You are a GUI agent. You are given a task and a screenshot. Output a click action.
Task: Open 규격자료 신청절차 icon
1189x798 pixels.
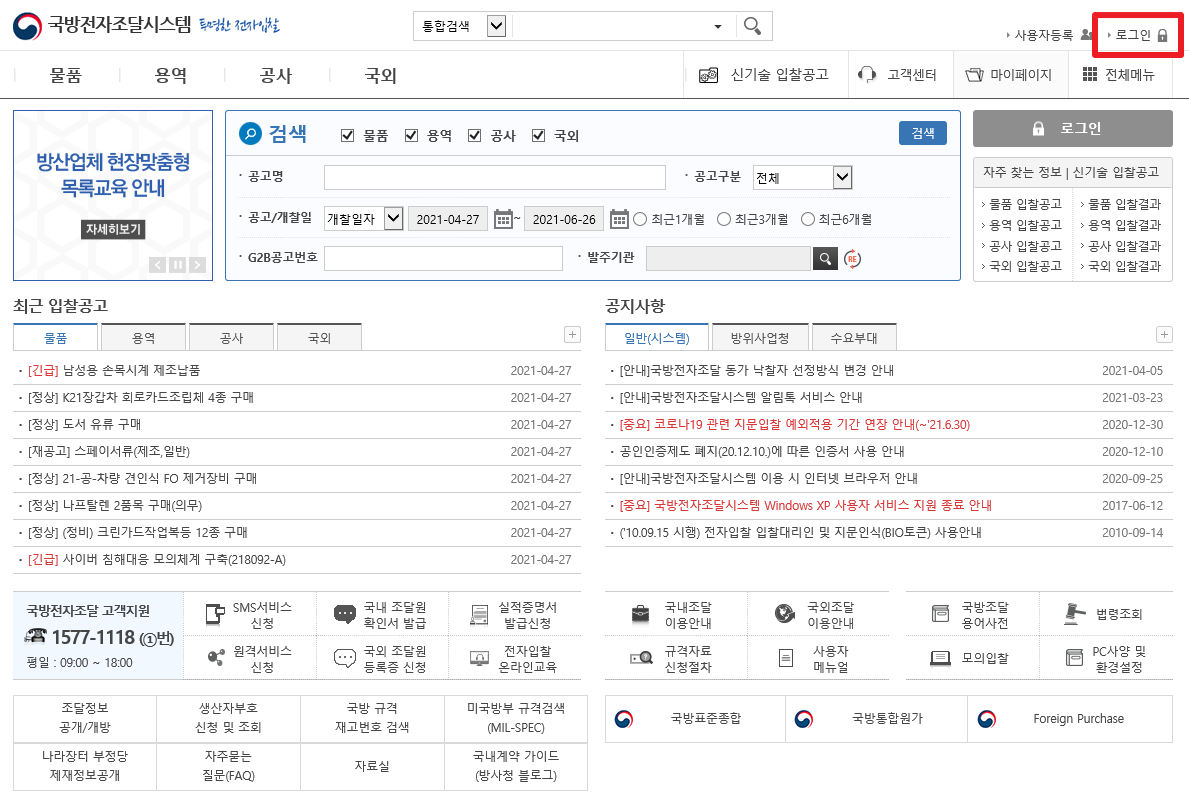(642, 658)
